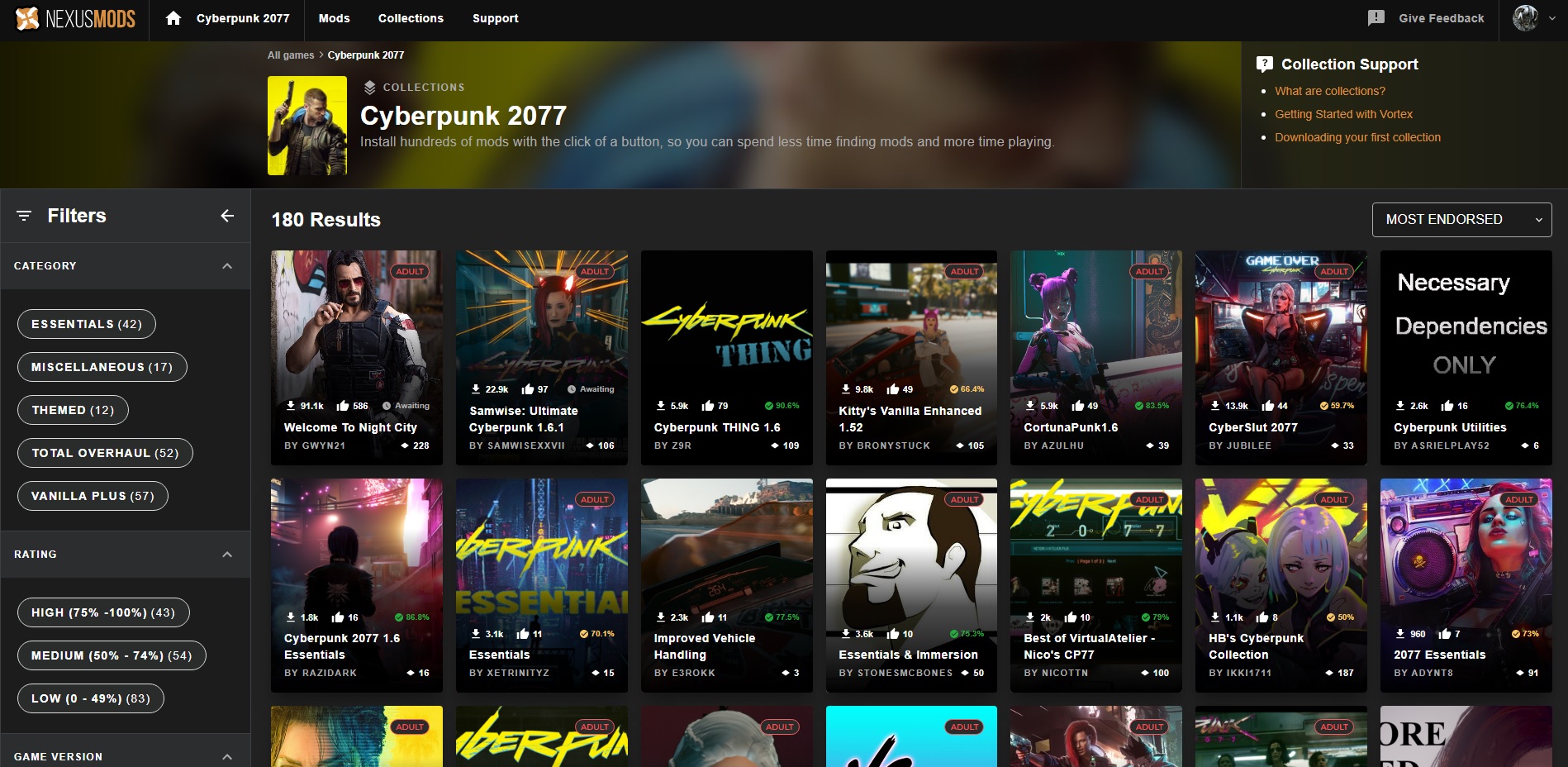This screenshot has height=767, width=1568.
Task: Go to the home icon beside Cyberpunk 2077
Action: pos(173,18)
